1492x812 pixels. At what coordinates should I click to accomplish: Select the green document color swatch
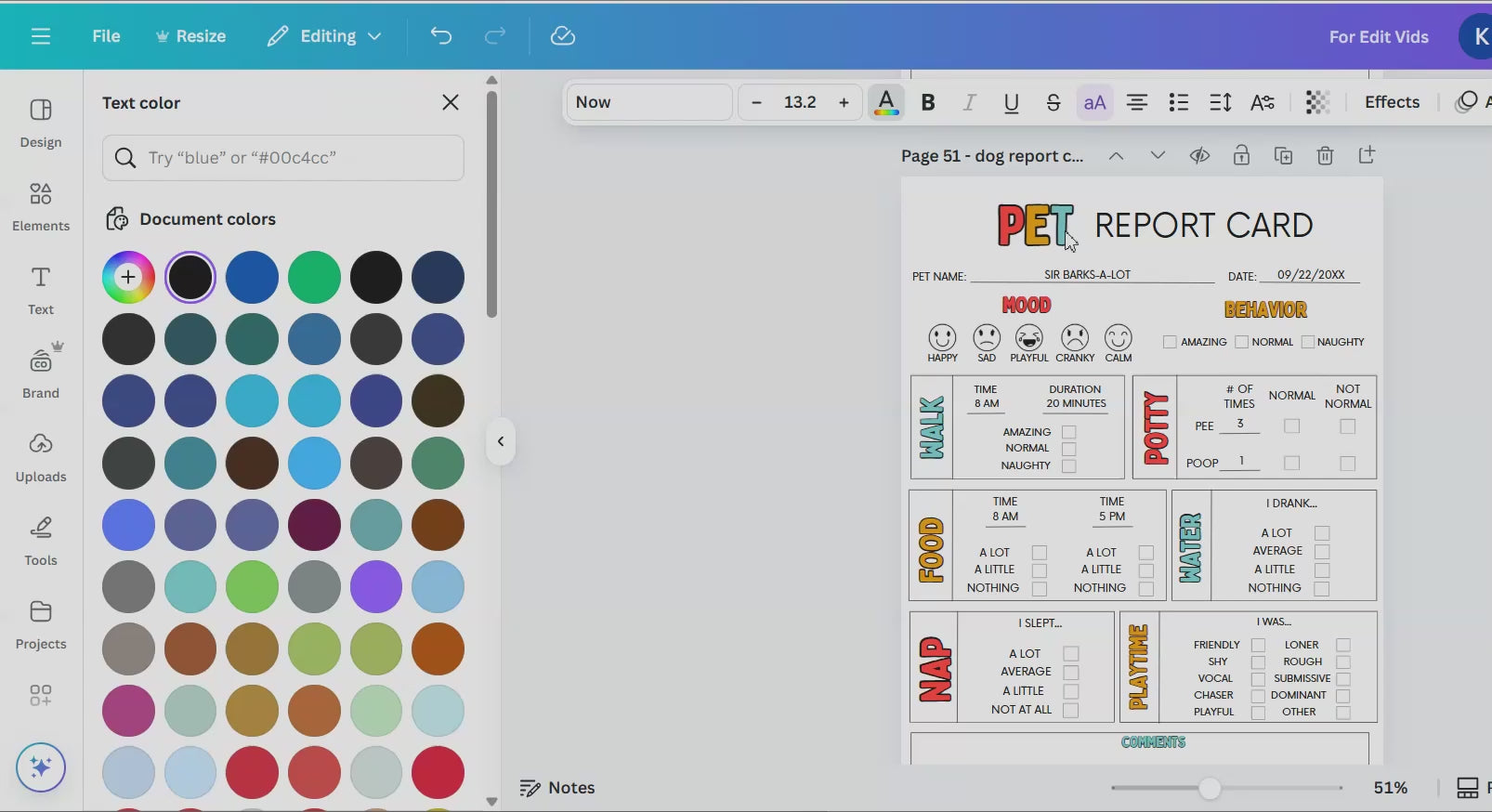click(314, 277)
